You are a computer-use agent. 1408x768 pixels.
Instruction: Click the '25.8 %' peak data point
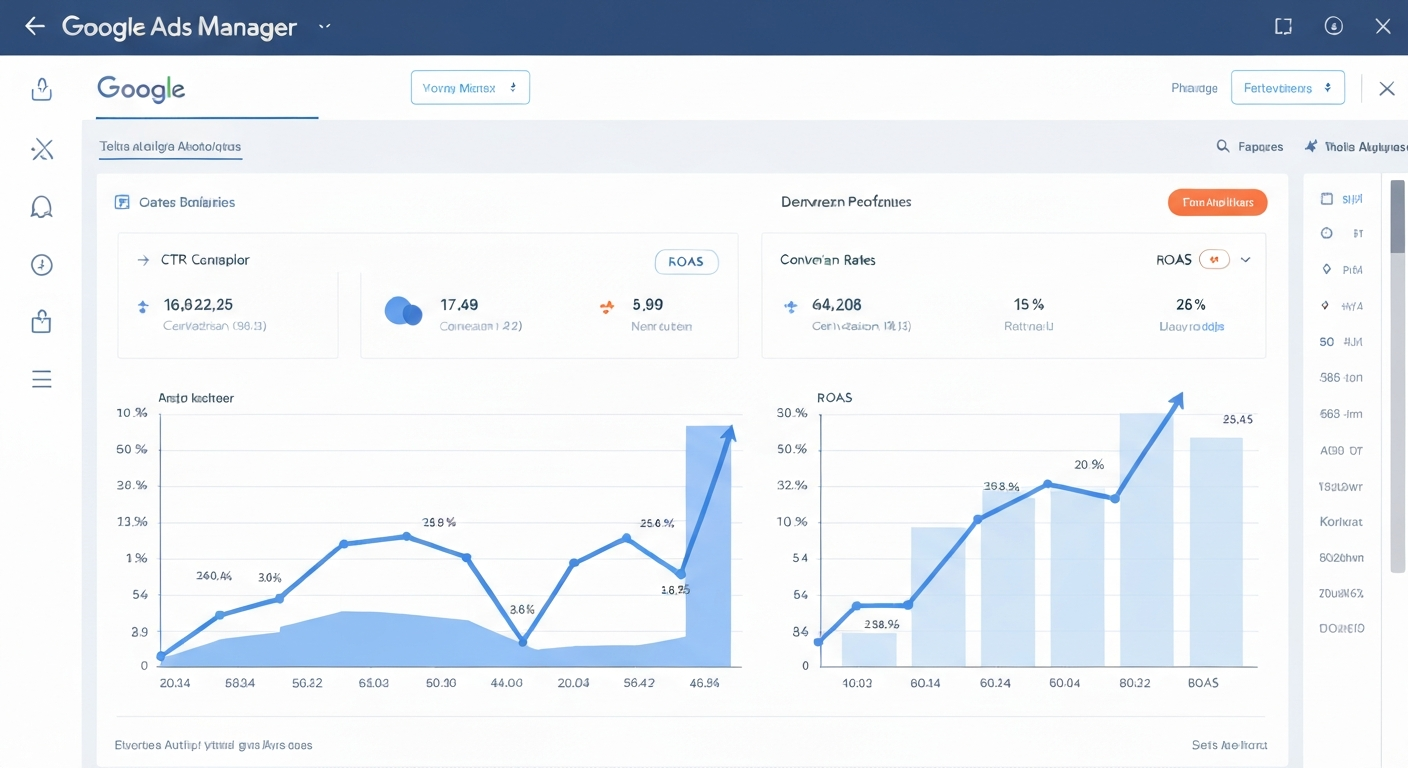(407, 537)
